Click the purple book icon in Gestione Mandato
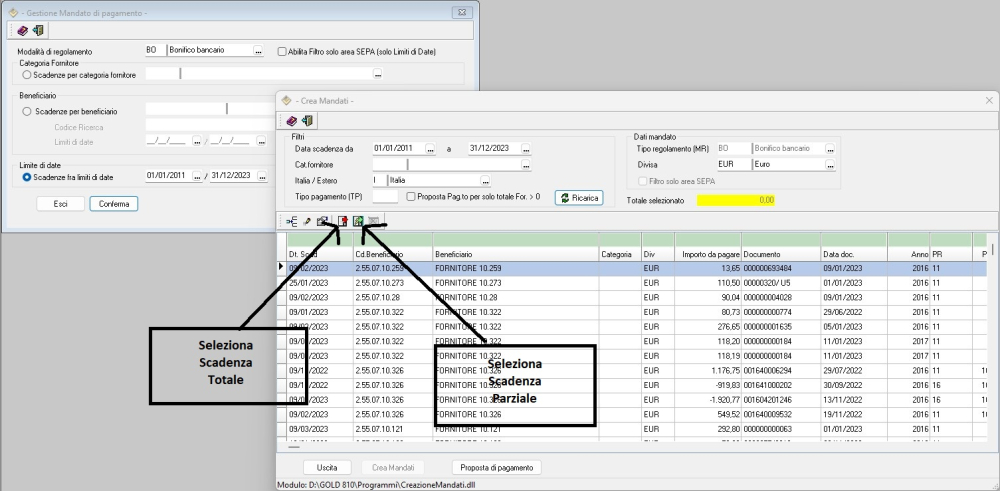 coord(23,31)
